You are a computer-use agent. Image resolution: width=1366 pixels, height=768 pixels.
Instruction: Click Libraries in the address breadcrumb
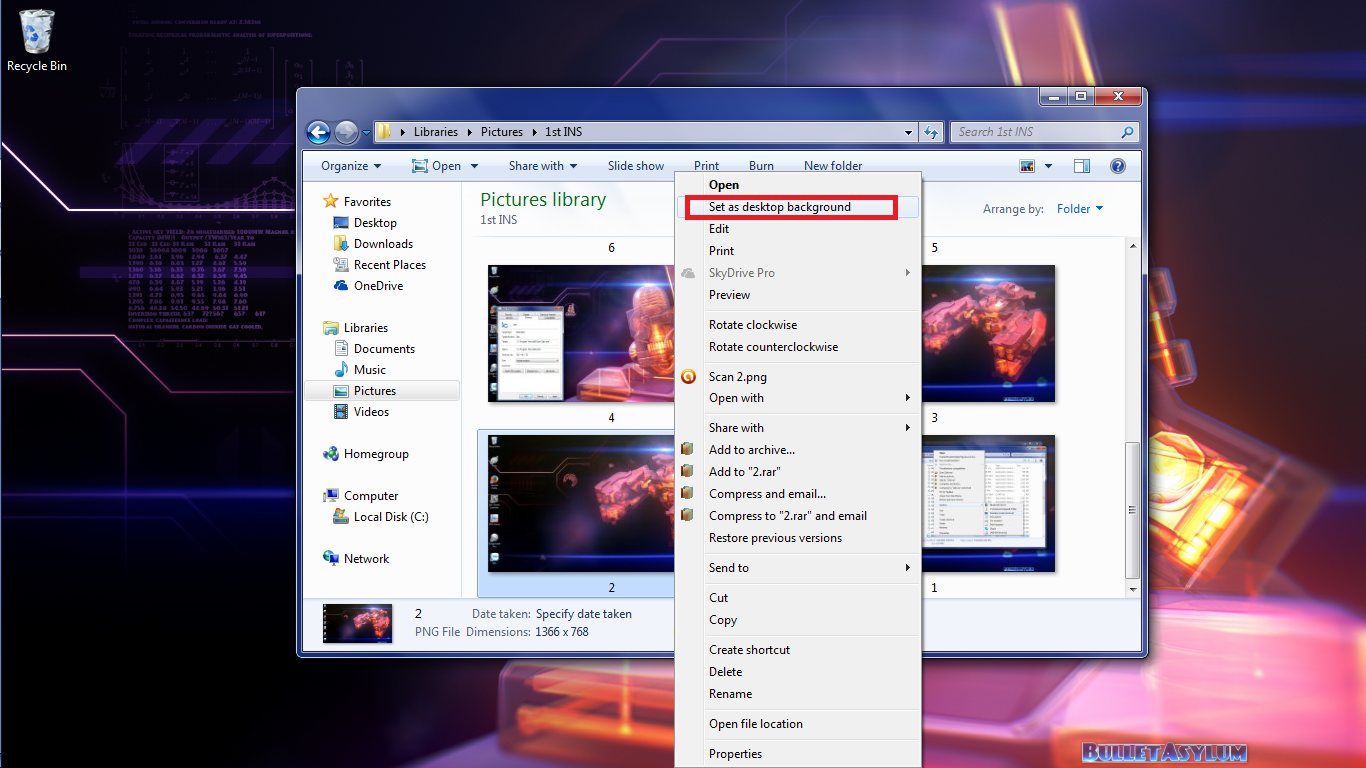point(436,132)
